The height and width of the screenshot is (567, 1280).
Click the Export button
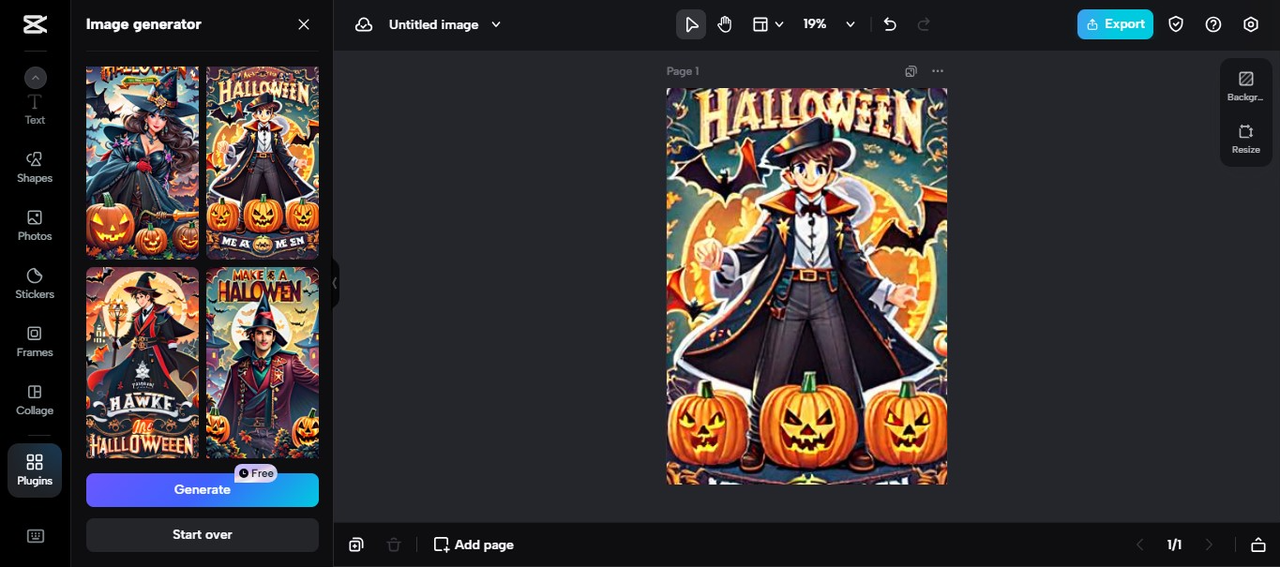click(x=1115, y=24)
